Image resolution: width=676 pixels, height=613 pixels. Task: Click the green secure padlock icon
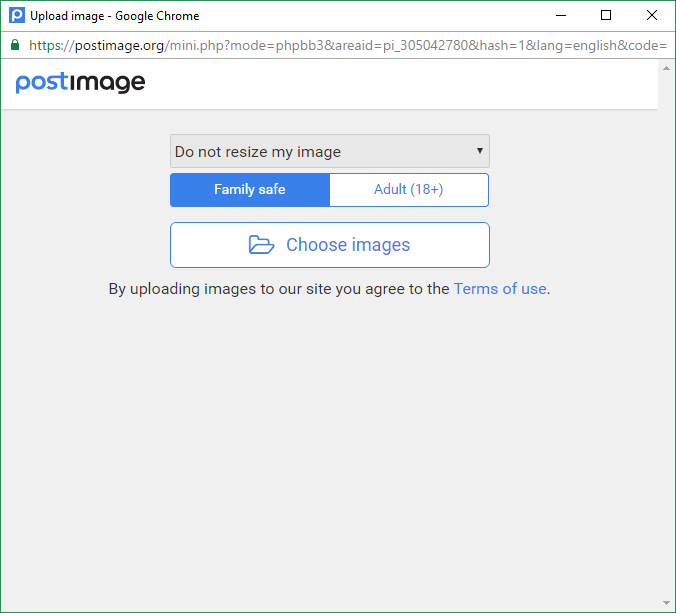tap(15, 45)
